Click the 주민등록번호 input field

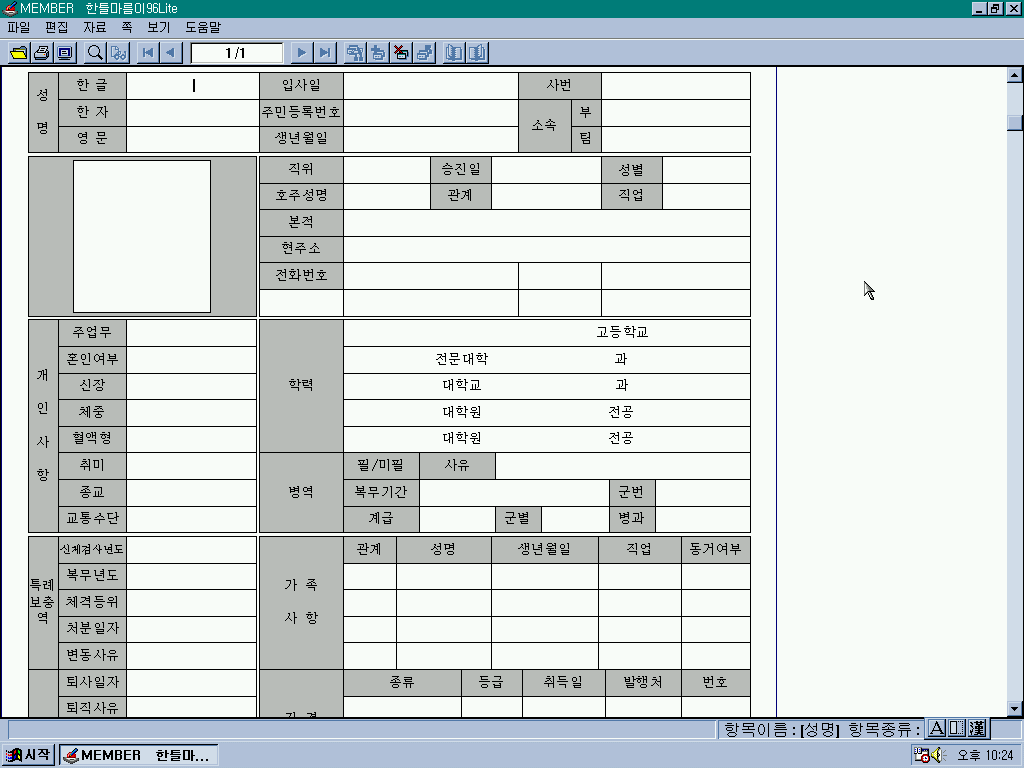[431, 112]
